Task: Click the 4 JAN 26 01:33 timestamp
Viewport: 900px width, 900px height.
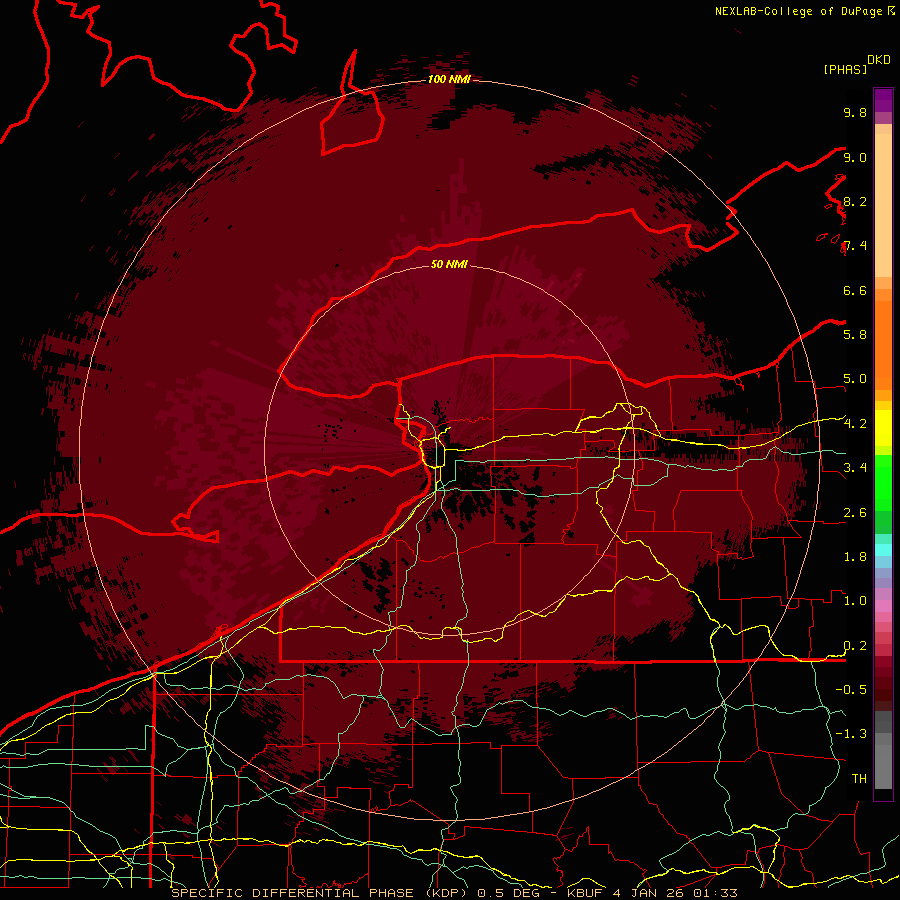Action: point(675,893)
